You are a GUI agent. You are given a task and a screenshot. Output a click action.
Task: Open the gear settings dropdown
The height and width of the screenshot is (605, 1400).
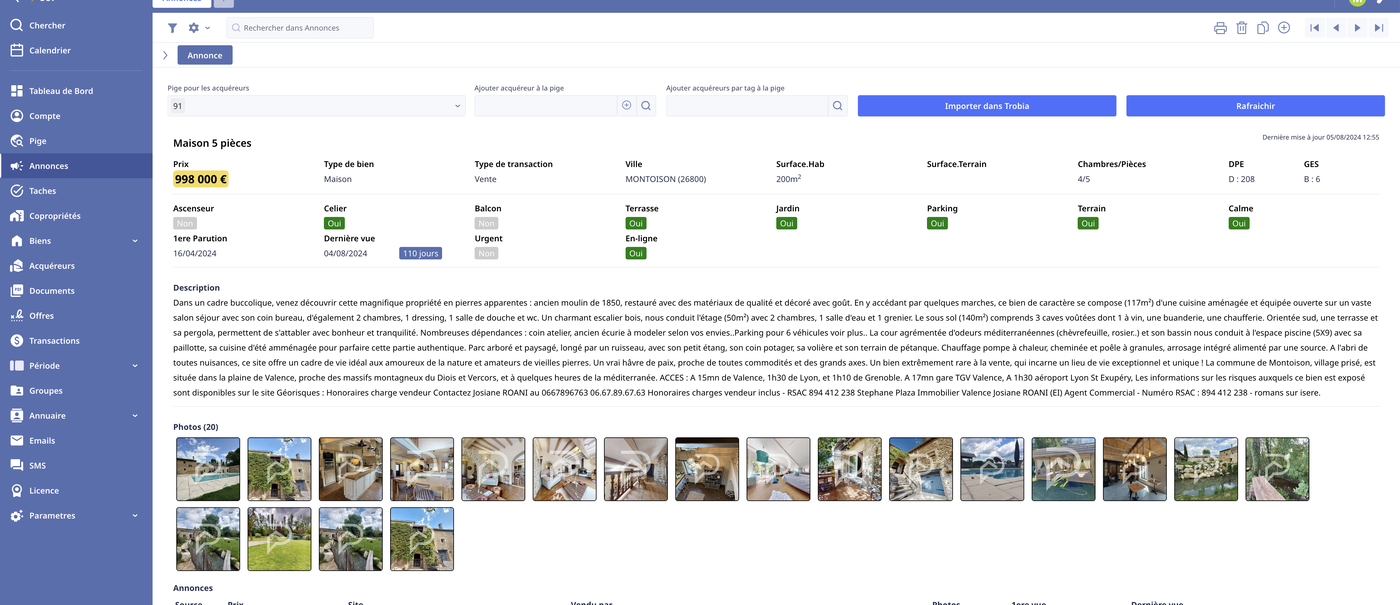tap(198, 28)
